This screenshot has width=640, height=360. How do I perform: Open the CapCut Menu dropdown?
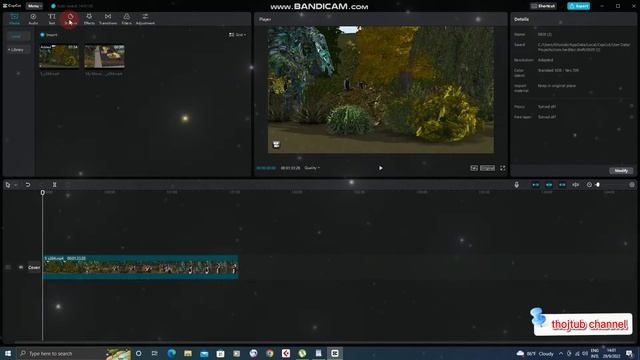[34, 6]
